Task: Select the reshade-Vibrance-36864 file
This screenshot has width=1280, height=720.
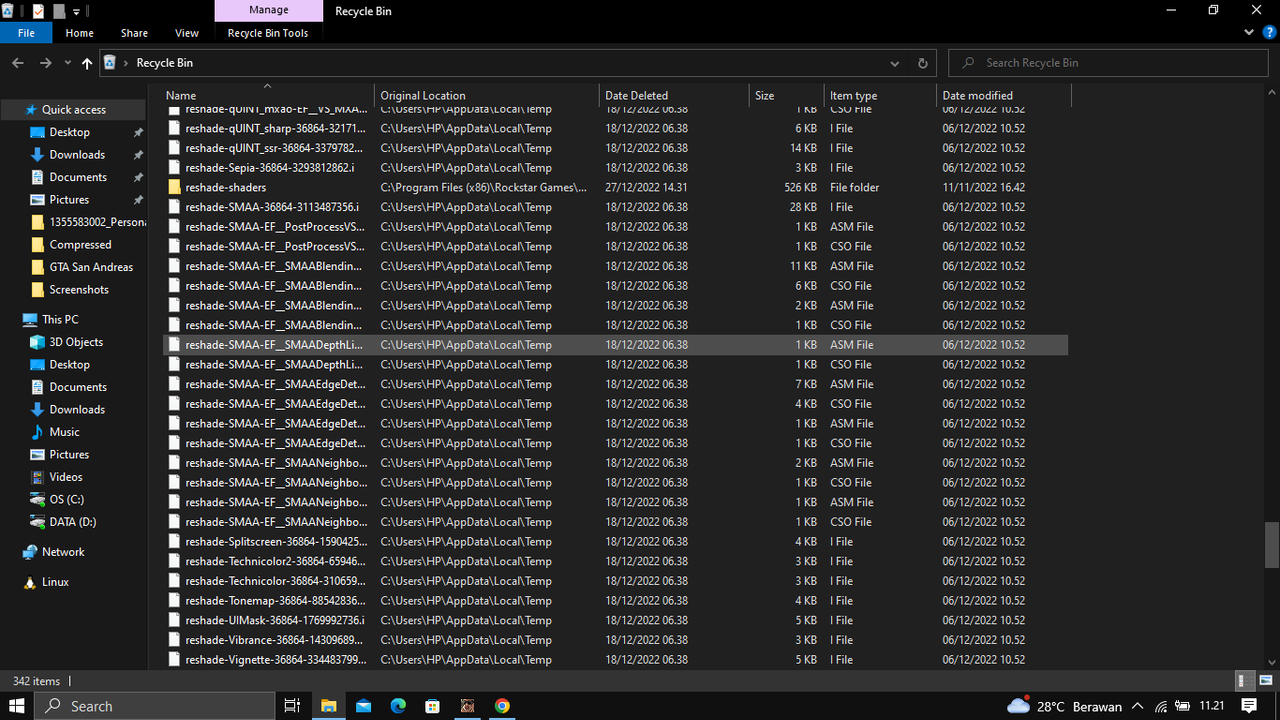Action: tap(615, 640)
